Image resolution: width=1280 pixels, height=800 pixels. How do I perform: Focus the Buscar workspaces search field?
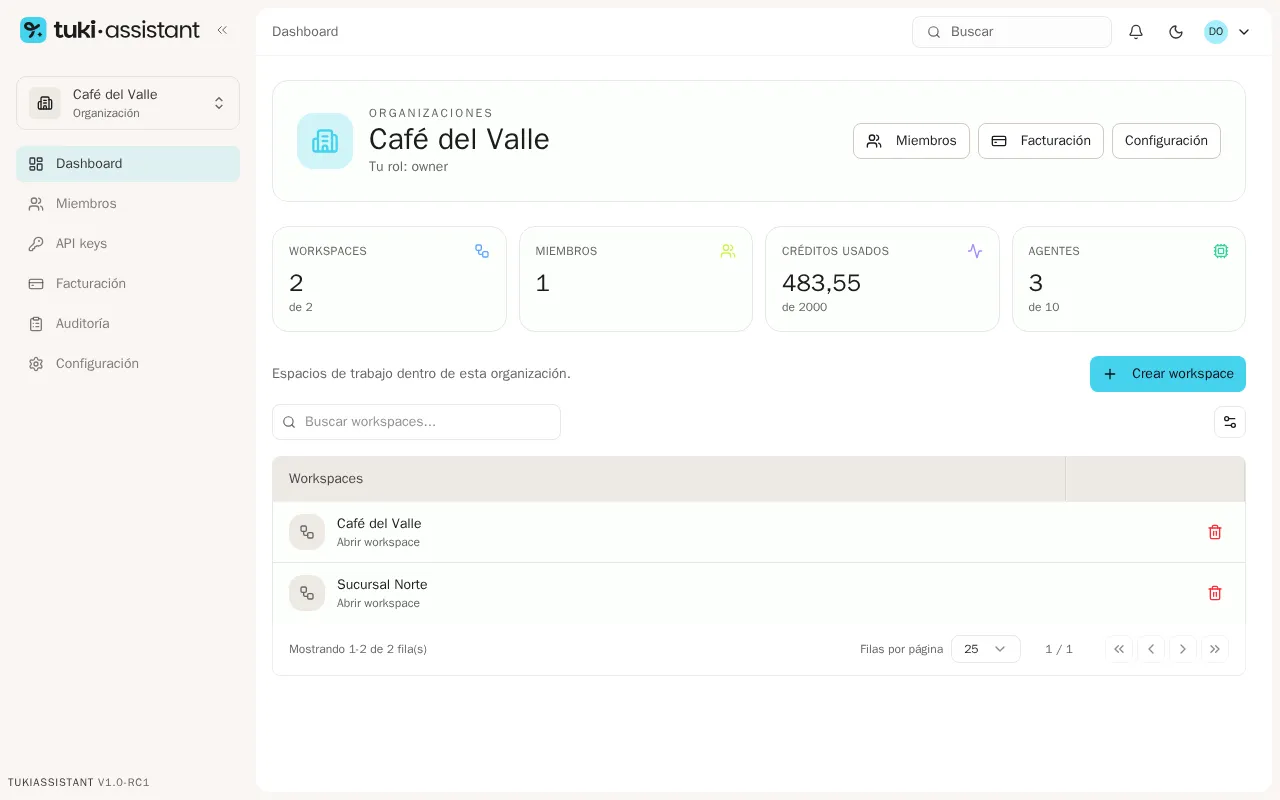point(416,422)
